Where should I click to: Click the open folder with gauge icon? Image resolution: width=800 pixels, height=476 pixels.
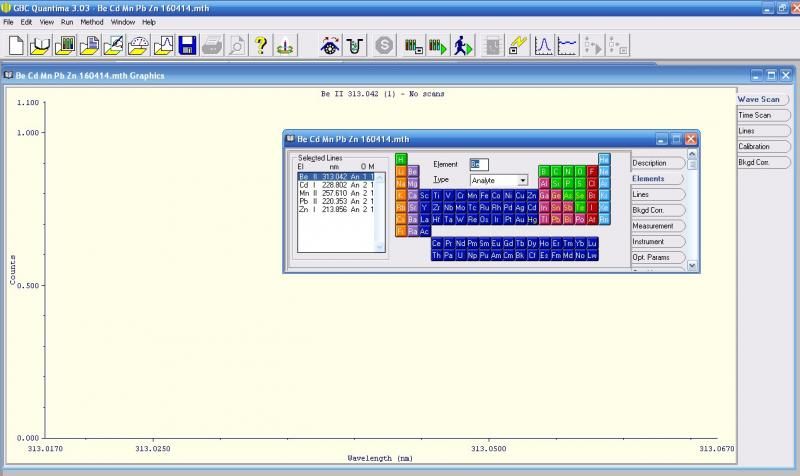click(138, 45)
